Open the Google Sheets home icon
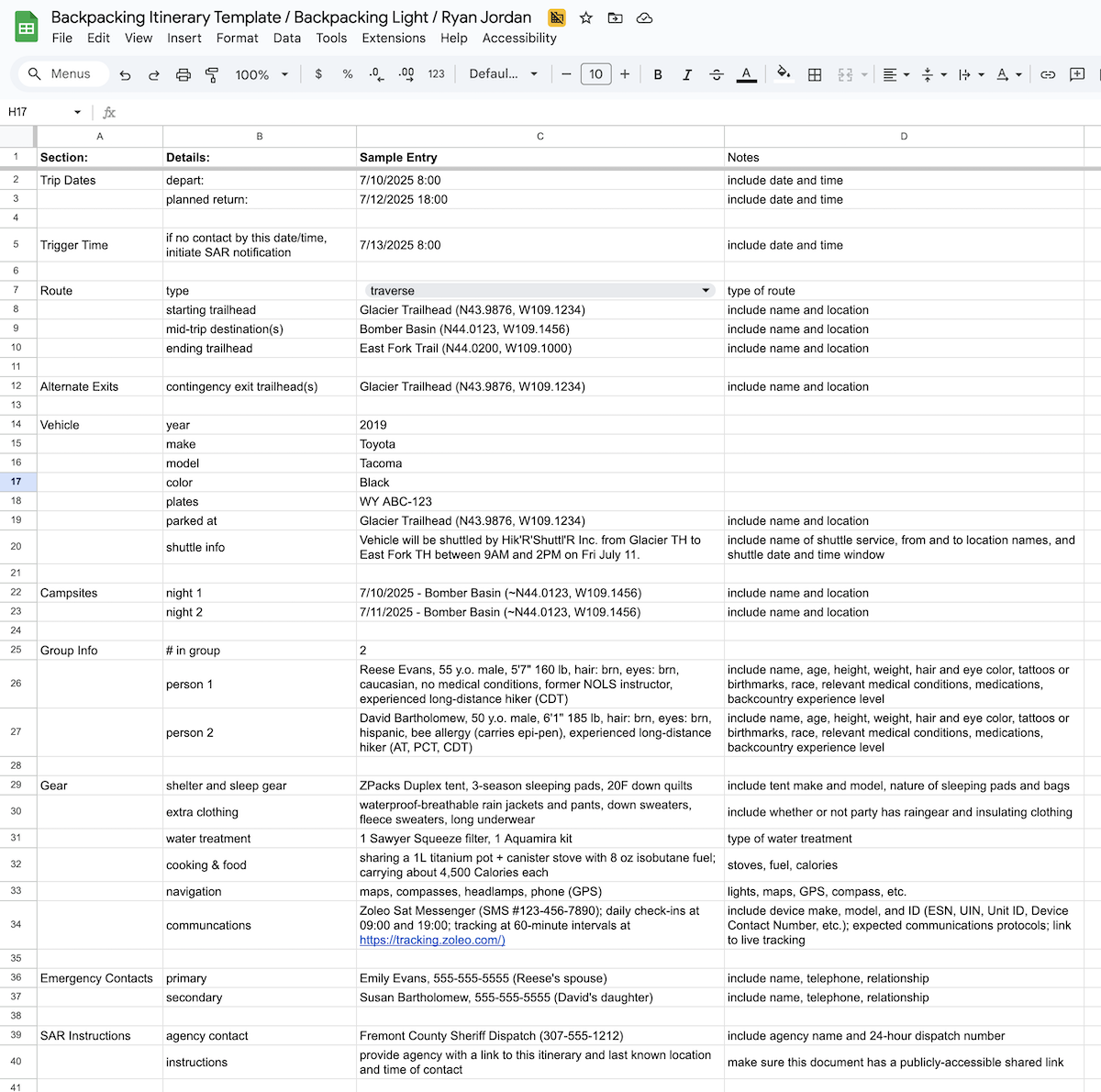Screen dimensions: 1101x1092 pos(27,28)
